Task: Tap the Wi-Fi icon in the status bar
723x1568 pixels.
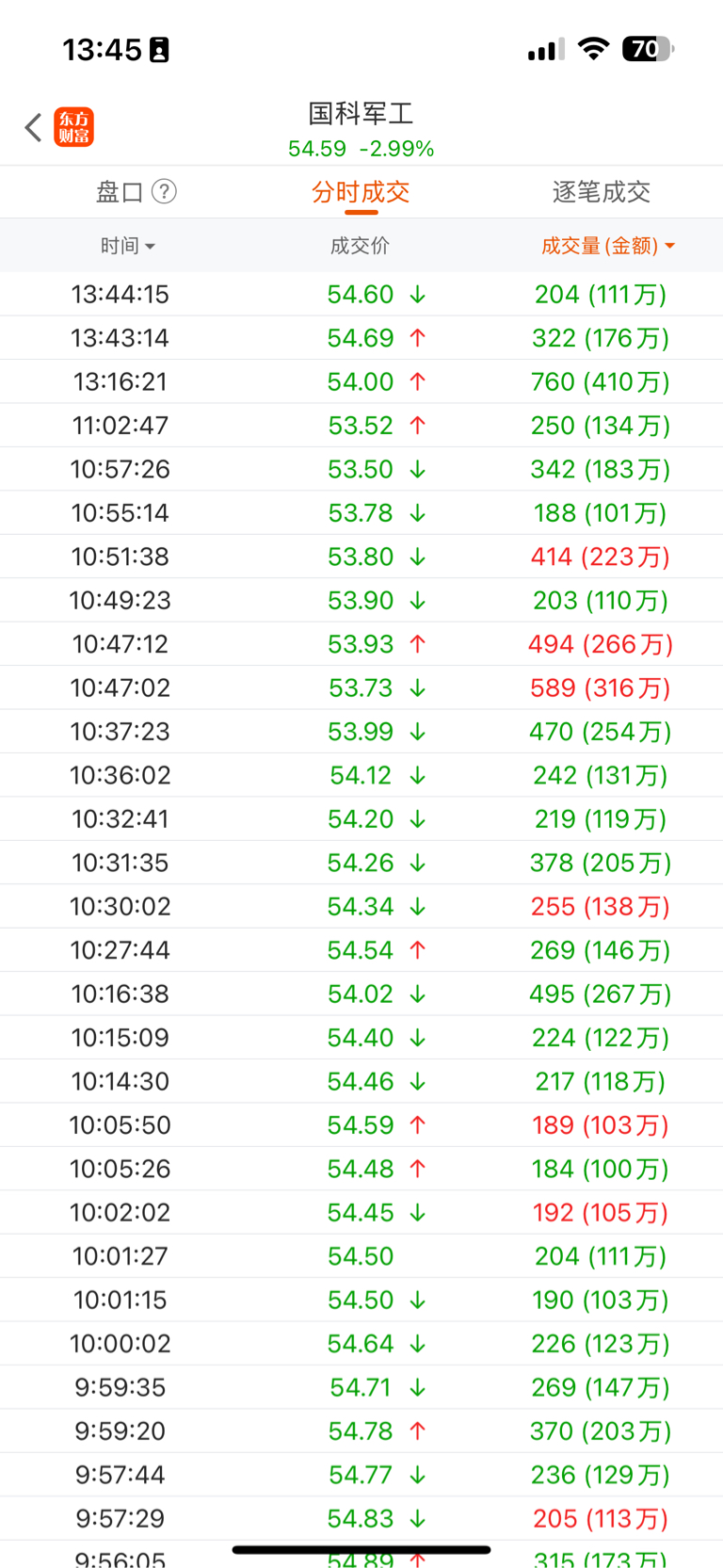Action: tap(593, 49)
